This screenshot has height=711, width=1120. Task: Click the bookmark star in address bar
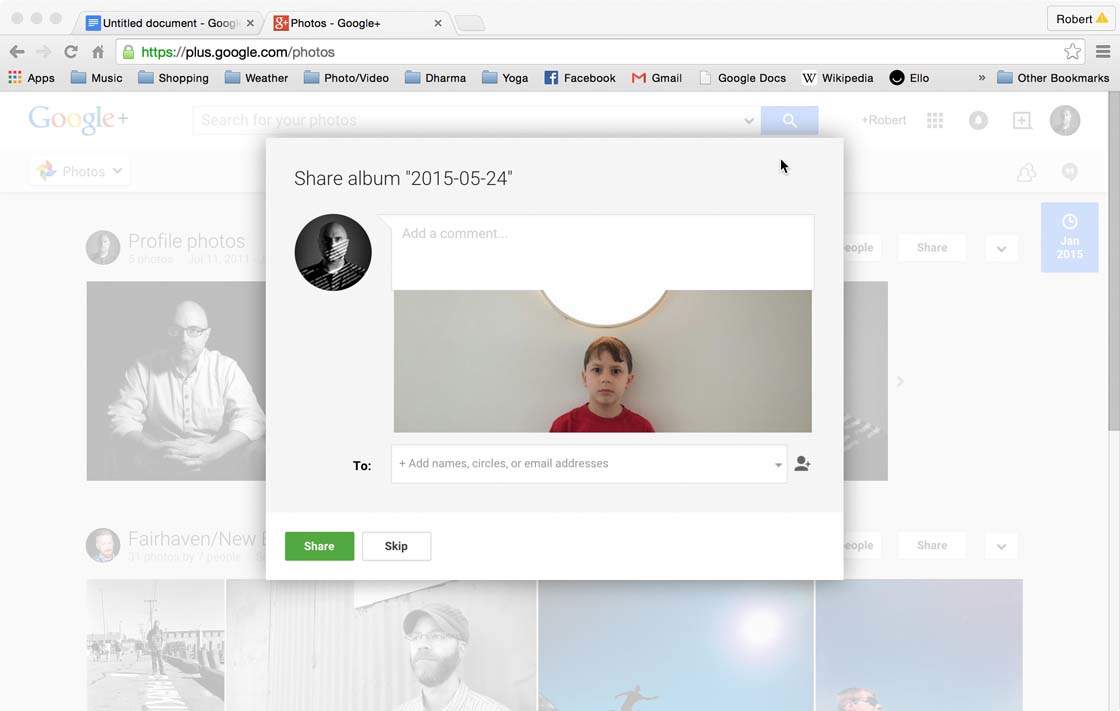(x=1072, y=52)
